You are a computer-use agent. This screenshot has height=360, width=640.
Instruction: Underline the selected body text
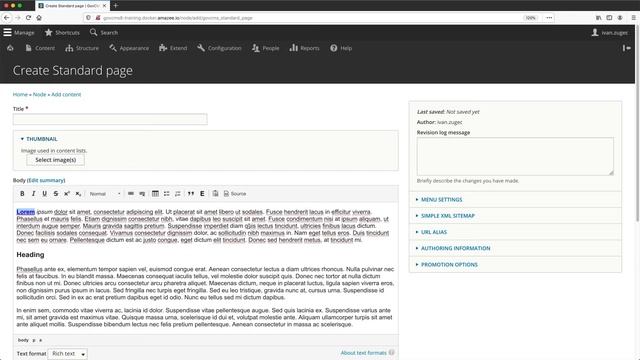(44, 193)
